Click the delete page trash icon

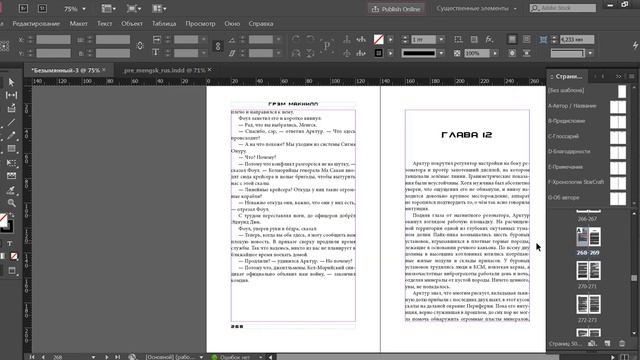tap(622, 344)
